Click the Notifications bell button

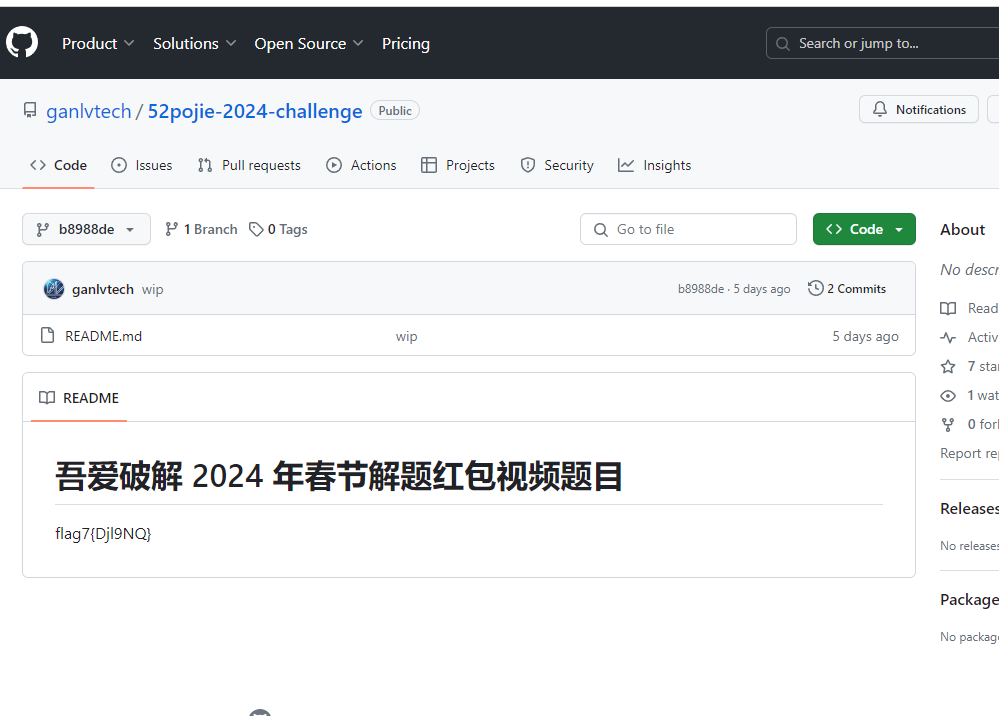919,110
